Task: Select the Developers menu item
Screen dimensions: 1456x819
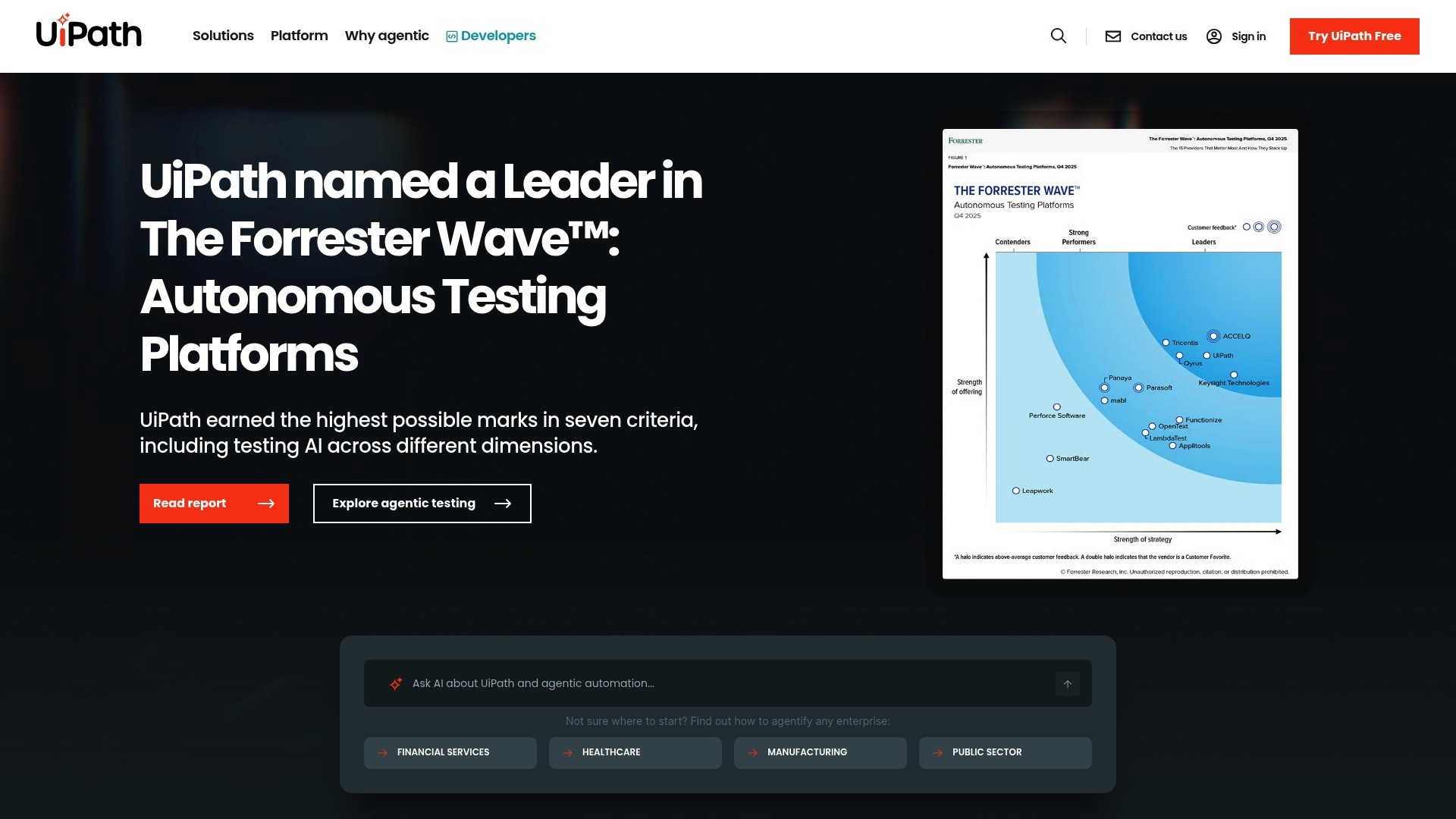Action: 497,35
